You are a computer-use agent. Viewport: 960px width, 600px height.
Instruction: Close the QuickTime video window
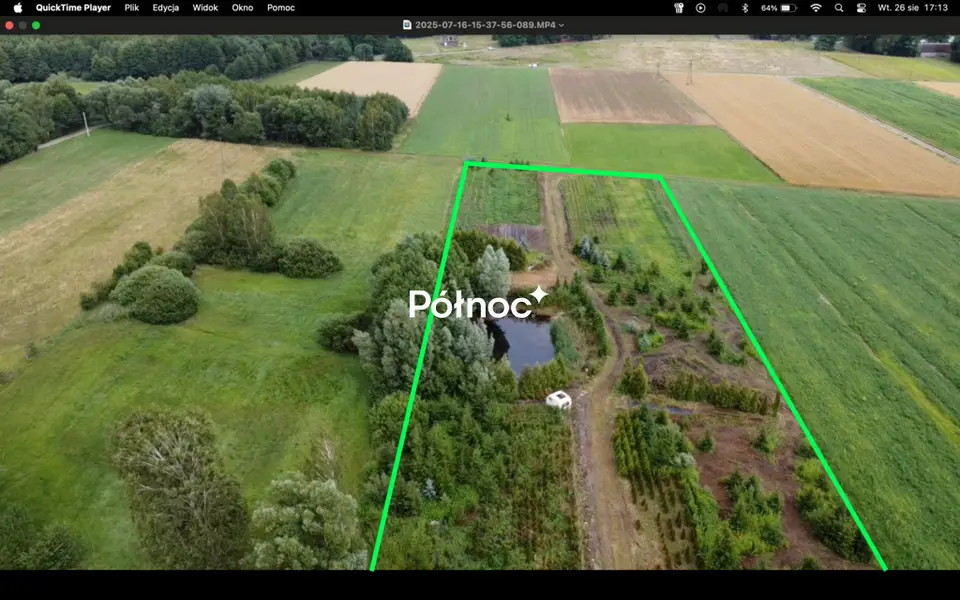(9, 25)
